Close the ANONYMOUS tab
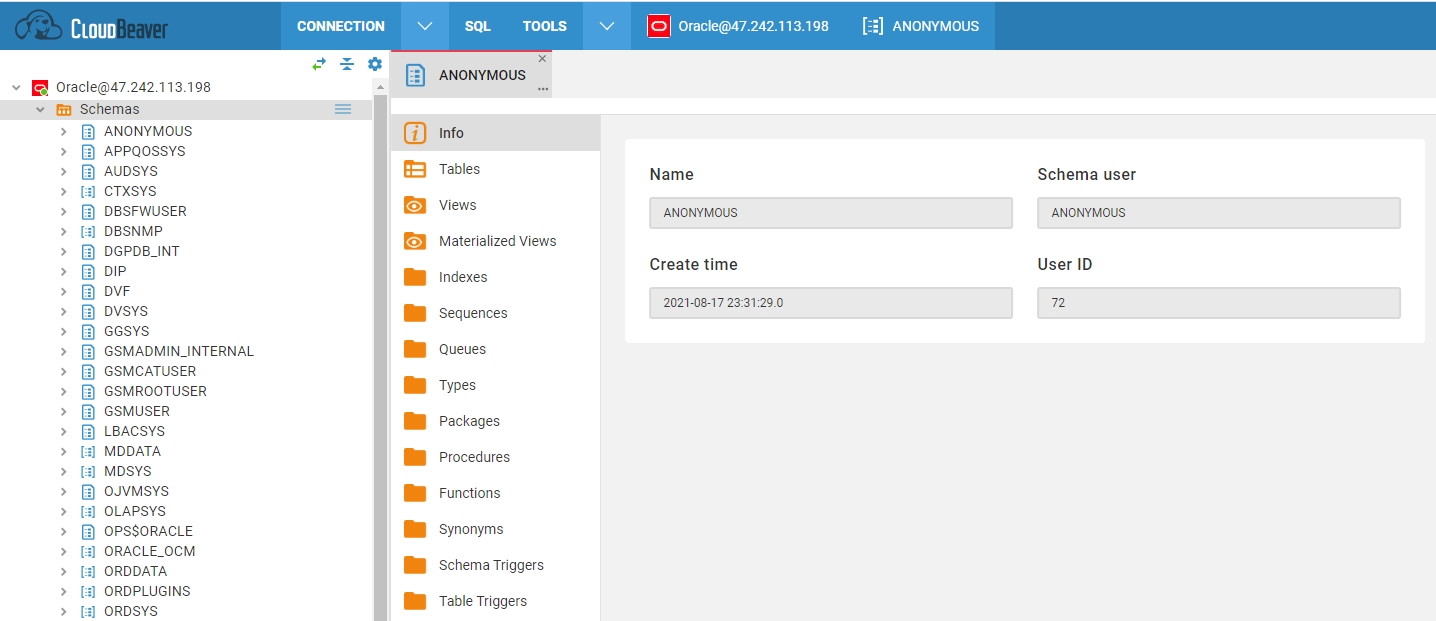This screenshot has width=1436, height=621. coord(543,59)
